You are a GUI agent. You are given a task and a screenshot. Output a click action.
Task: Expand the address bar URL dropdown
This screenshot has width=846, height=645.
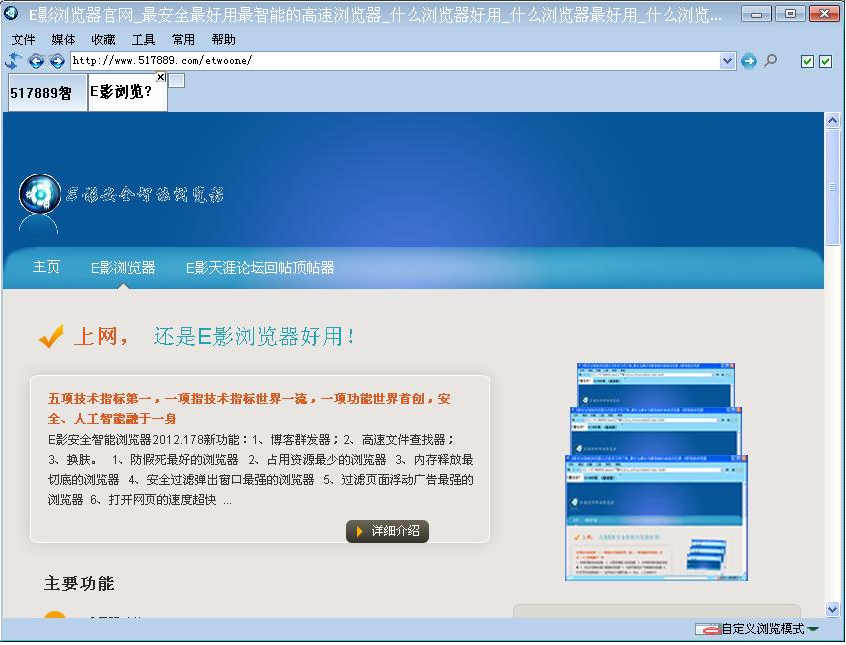point(727,61)
